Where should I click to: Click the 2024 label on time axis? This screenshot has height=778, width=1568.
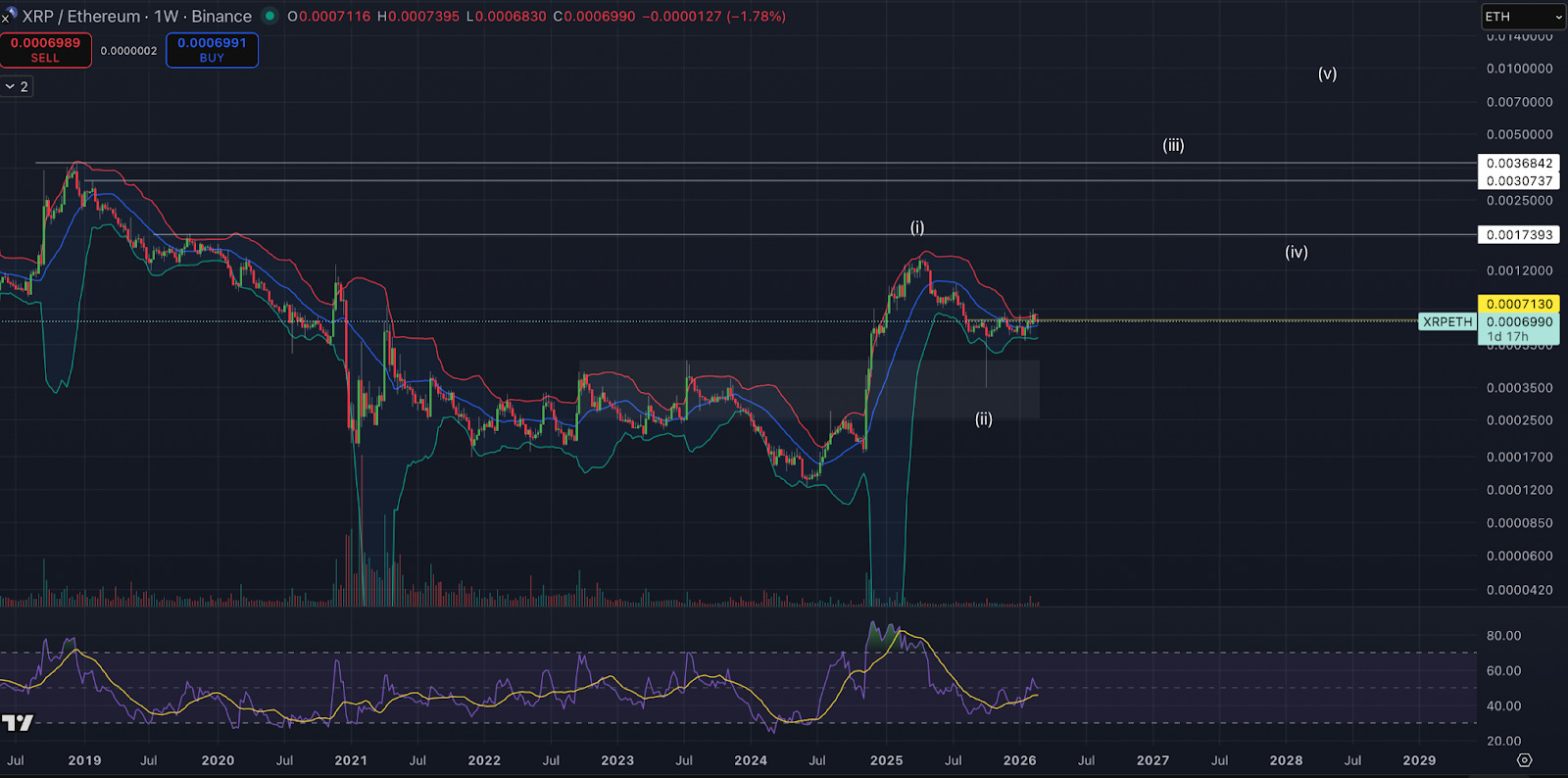click(x=751, y=760)
